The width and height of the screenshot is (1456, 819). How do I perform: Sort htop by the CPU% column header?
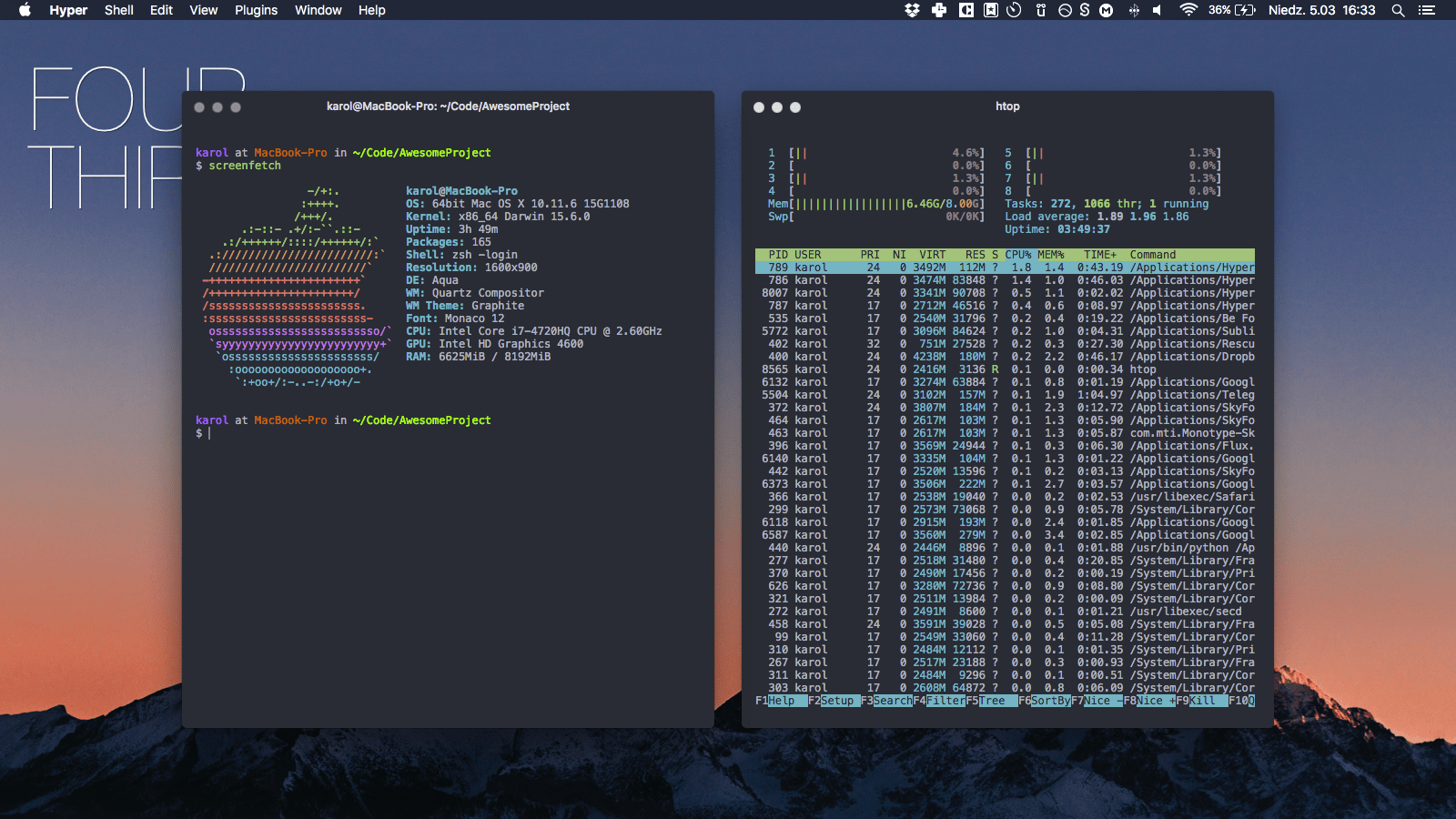click(x=1018, y=255)
